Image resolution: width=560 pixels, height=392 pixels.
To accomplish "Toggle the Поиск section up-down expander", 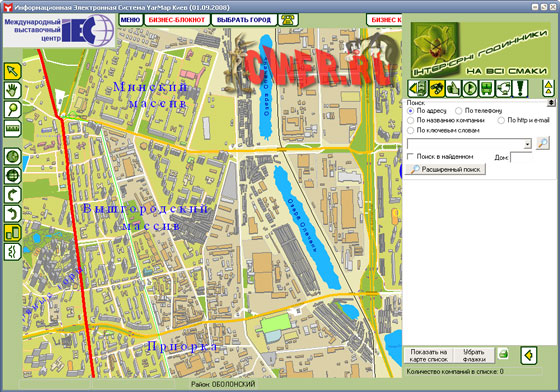I will tap(550, 103).
